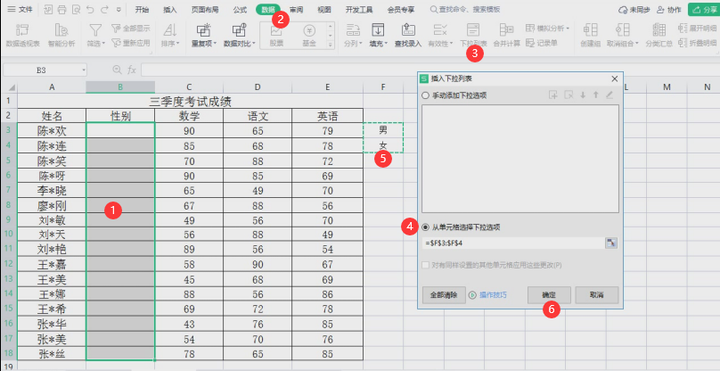Open the 文件 file menu
The image size is (720, 371).
[x=20, y=9]
